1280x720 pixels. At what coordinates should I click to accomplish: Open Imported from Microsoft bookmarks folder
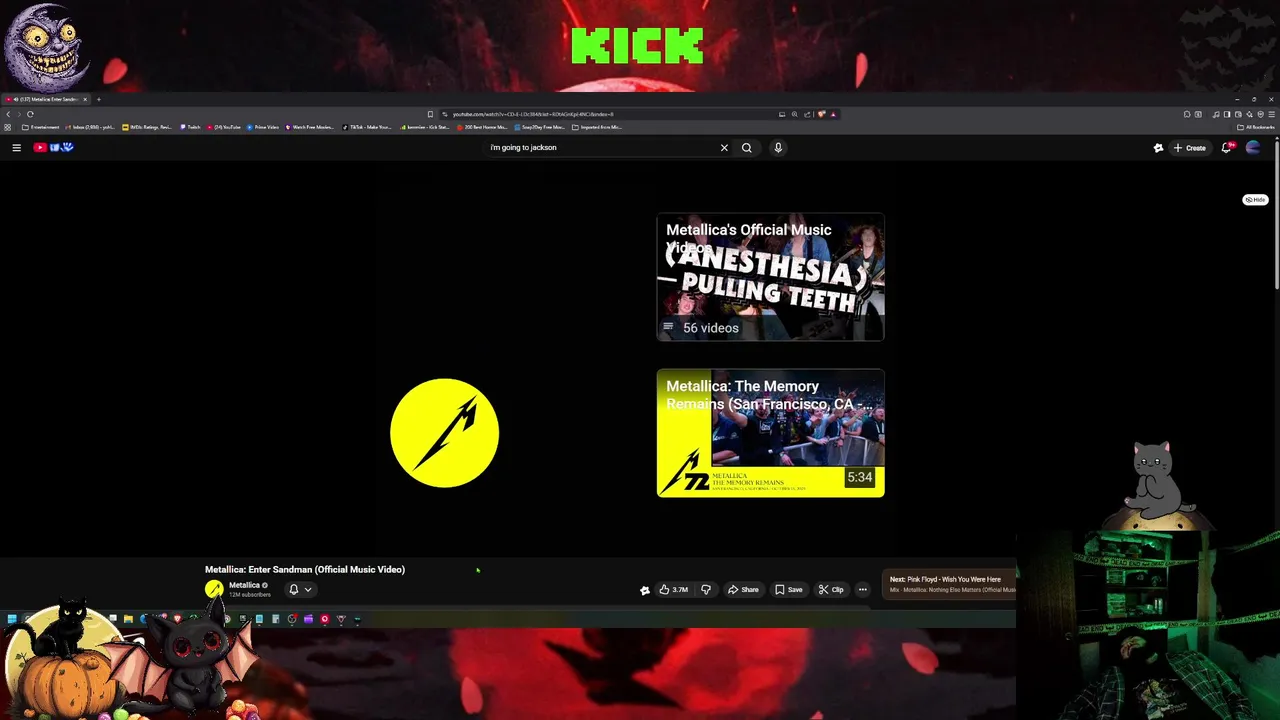[597, 127]
